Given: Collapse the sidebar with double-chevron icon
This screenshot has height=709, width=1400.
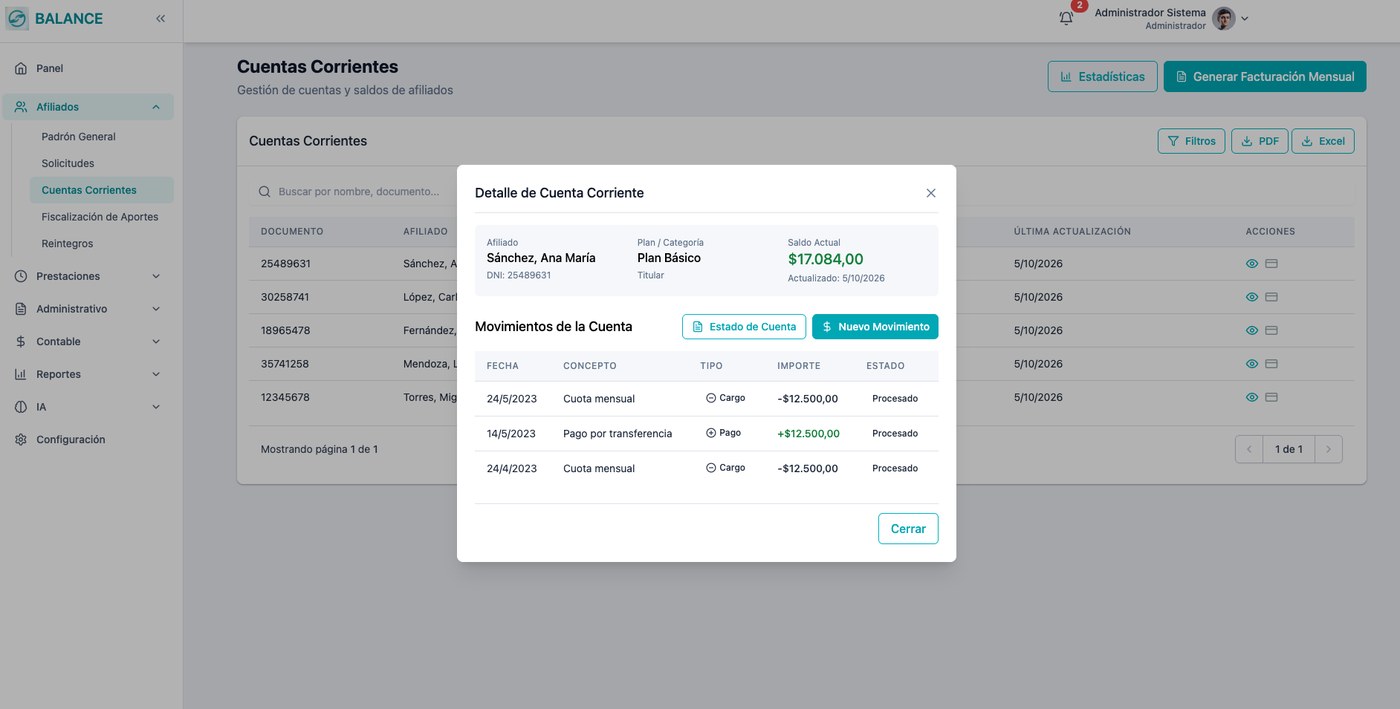Looking at the screenshot, I should tap(161, 18).
